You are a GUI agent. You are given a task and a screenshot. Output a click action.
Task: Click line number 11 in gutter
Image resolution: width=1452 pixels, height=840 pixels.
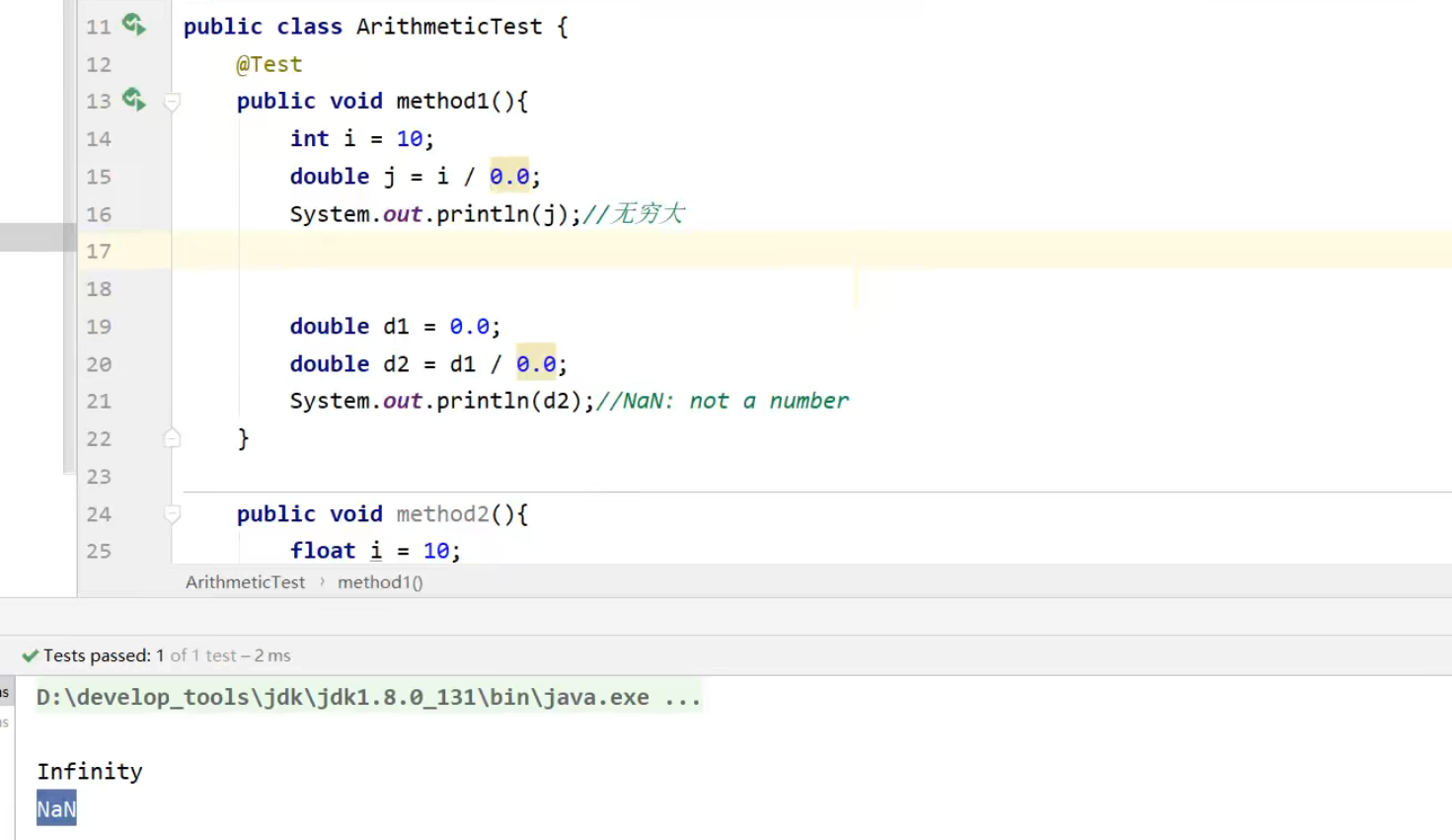(99, 27)
